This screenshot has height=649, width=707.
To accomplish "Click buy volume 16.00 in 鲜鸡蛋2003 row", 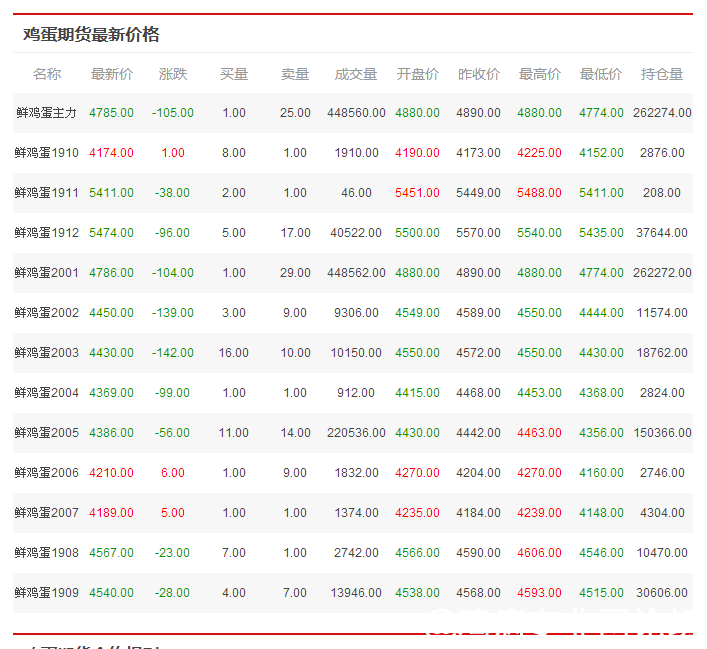I will point(234,353).
